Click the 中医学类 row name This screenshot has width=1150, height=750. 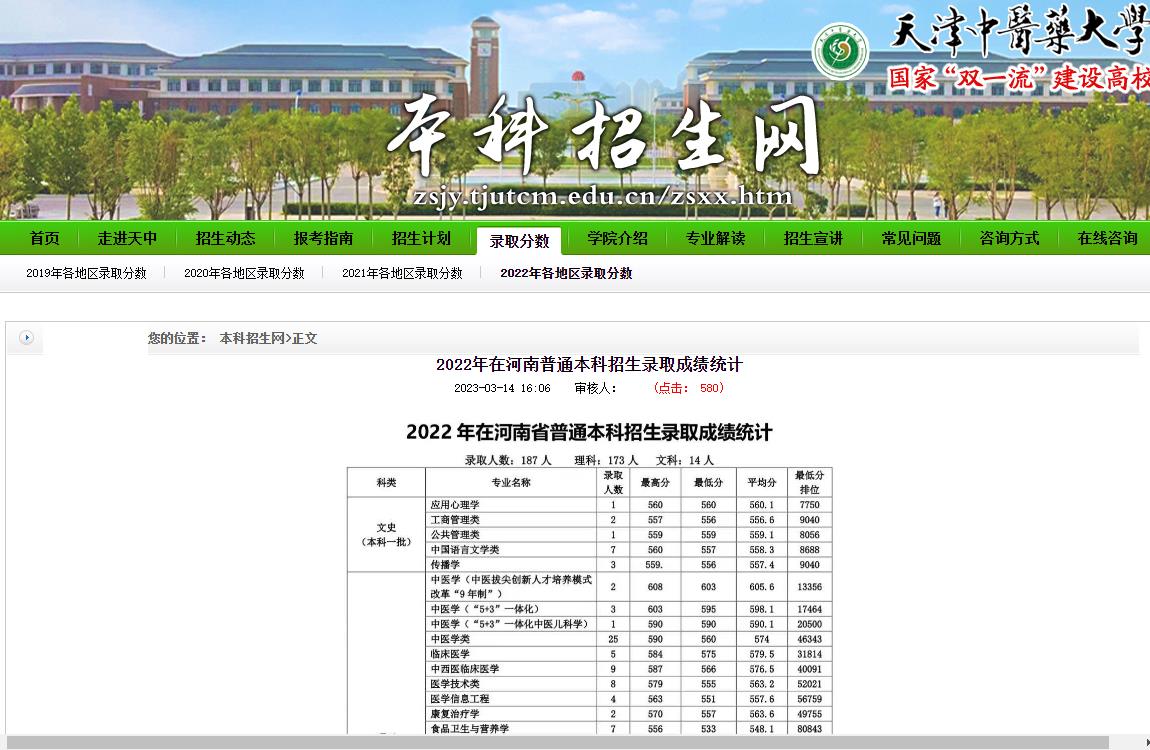[x=450, y=639]
